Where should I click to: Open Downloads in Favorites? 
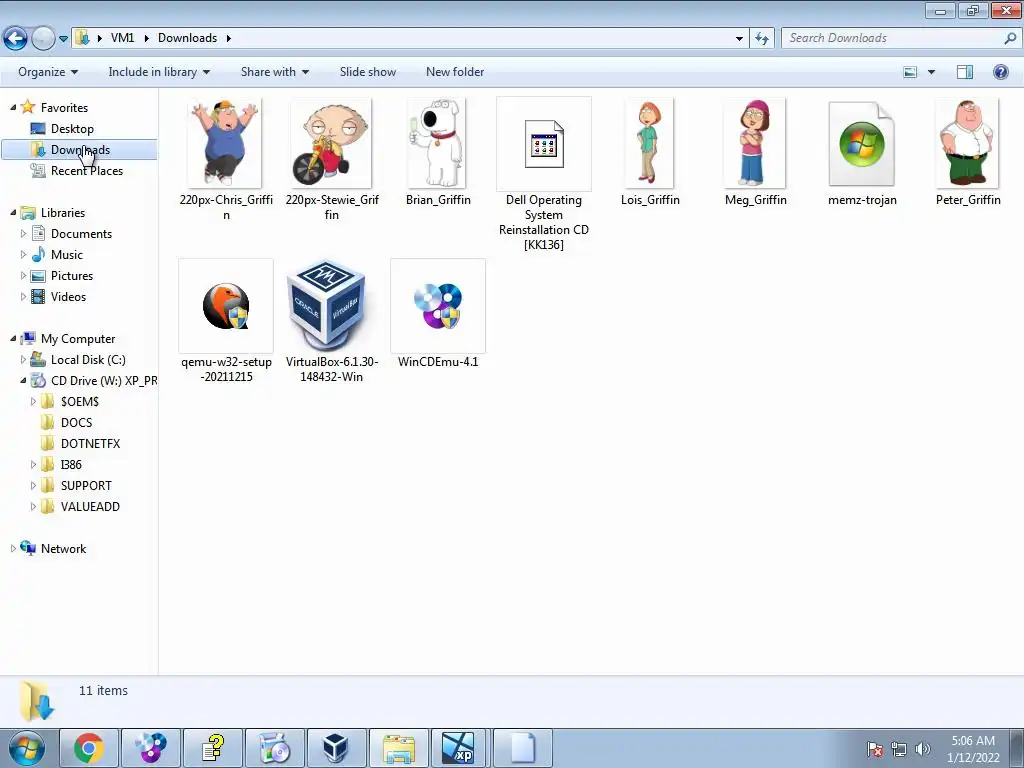(80, 150)
